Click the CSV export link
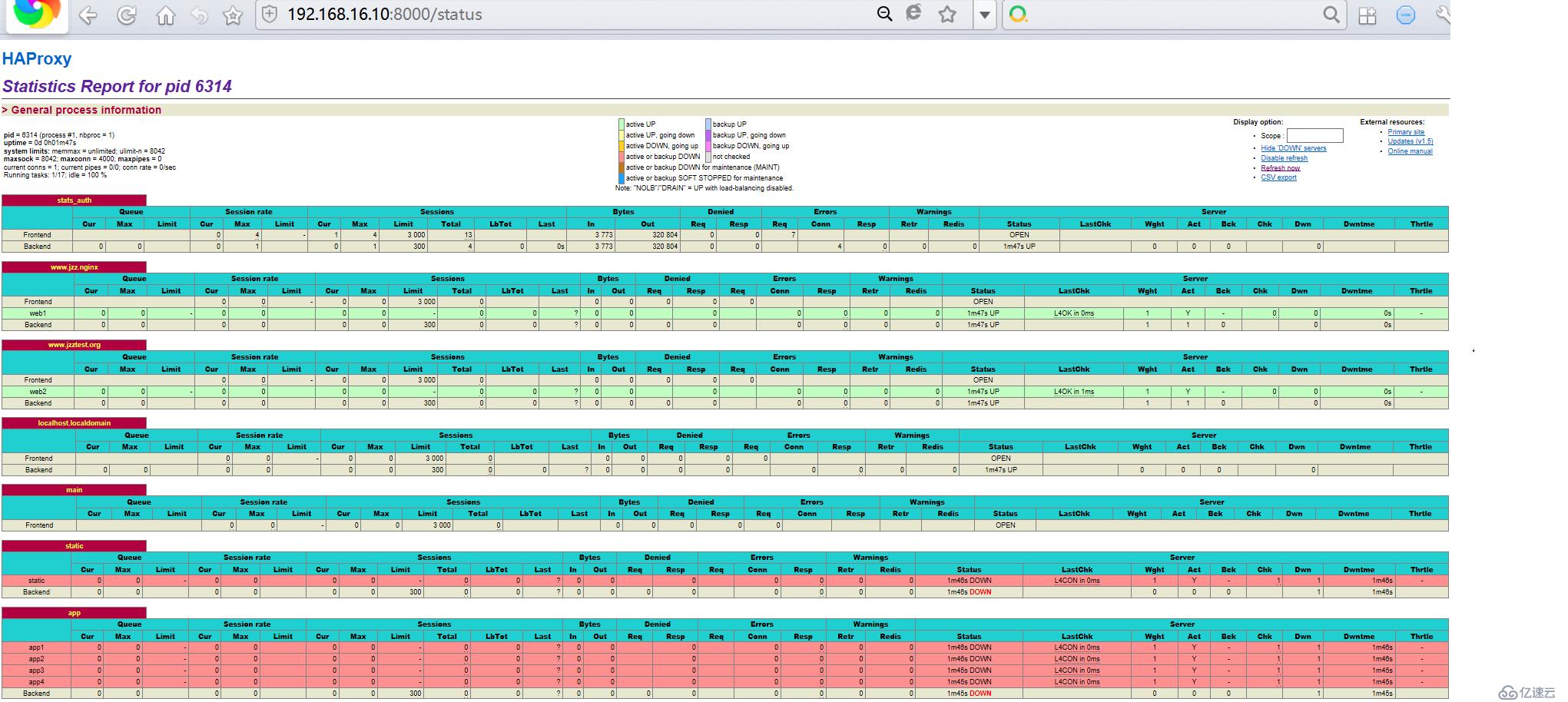 (x=1278, y=177)
